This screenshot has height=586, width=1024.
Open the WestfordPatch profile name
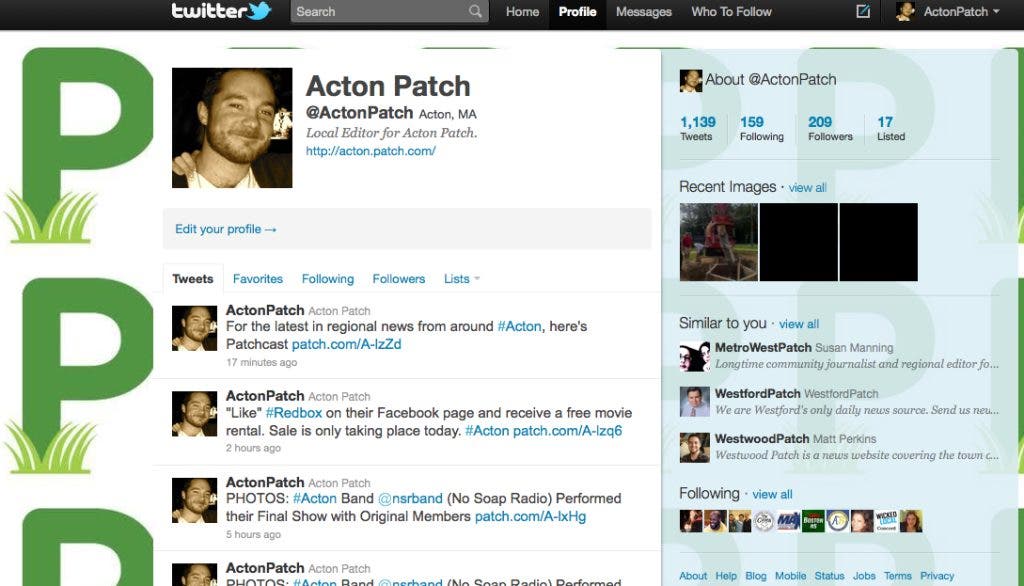tap(757, 393)
